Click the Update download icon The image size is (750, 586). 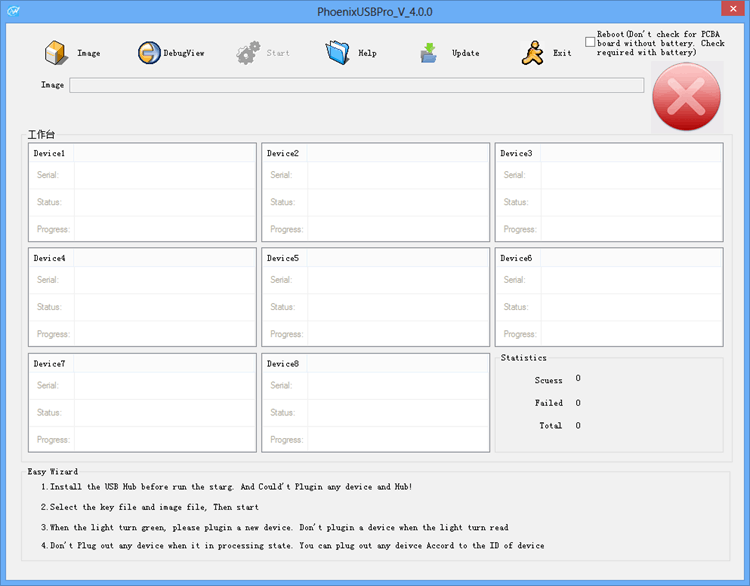(x=429, y=53)
